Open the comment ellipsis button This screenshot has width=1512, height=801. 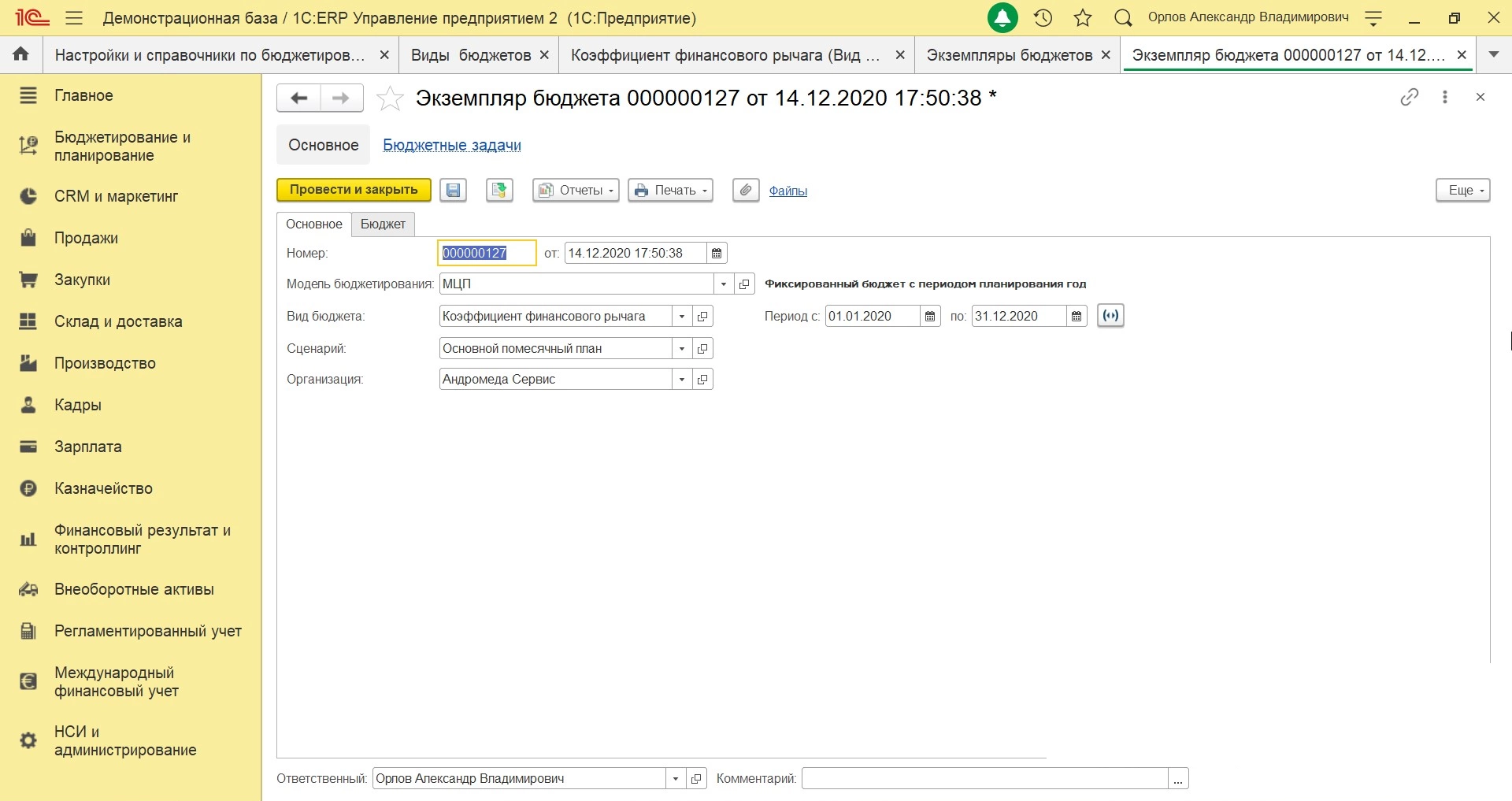click(1178, 778)
